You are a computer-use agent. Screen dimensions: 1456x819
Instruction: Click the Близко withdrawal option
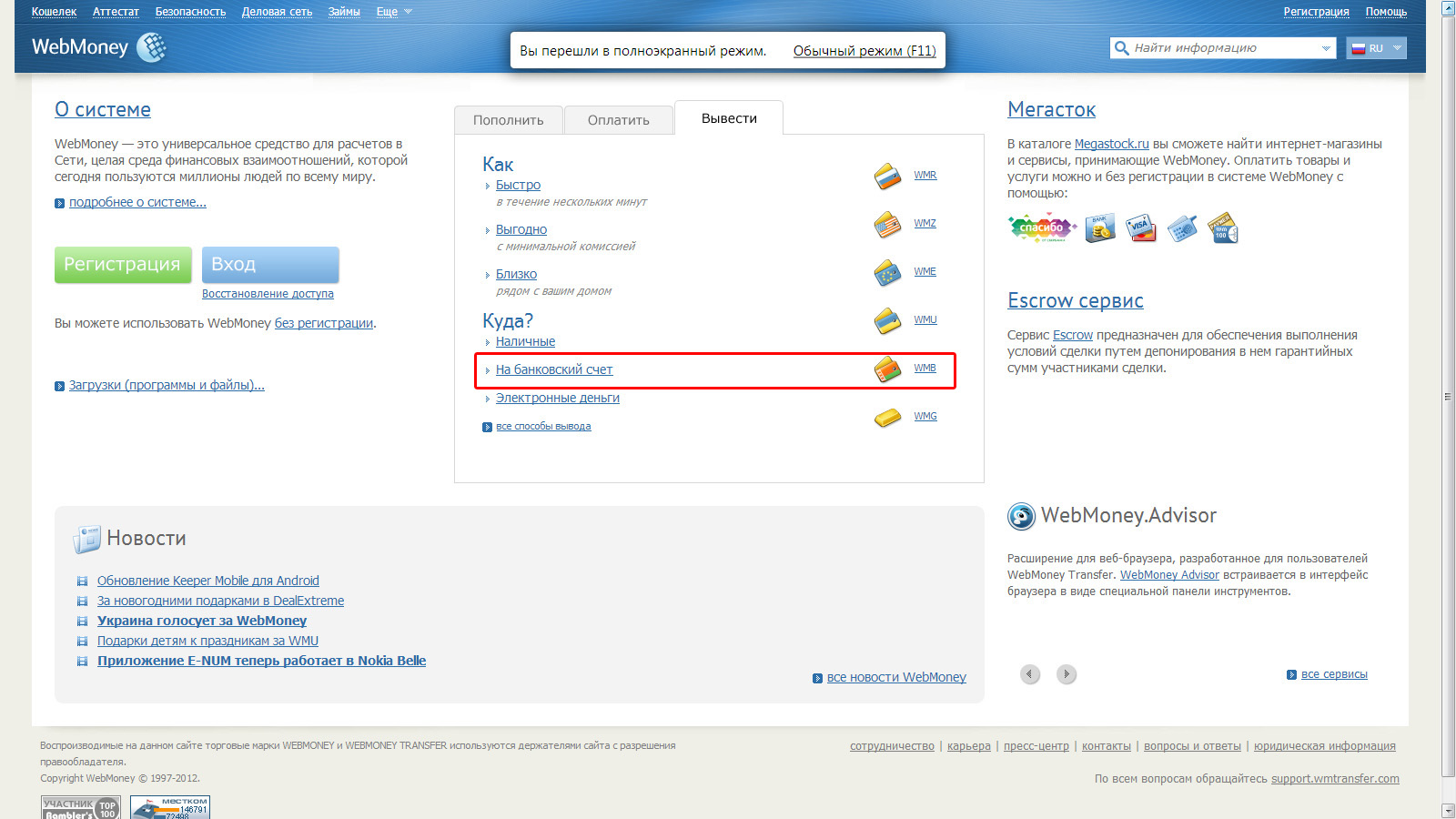coord(516,274)
